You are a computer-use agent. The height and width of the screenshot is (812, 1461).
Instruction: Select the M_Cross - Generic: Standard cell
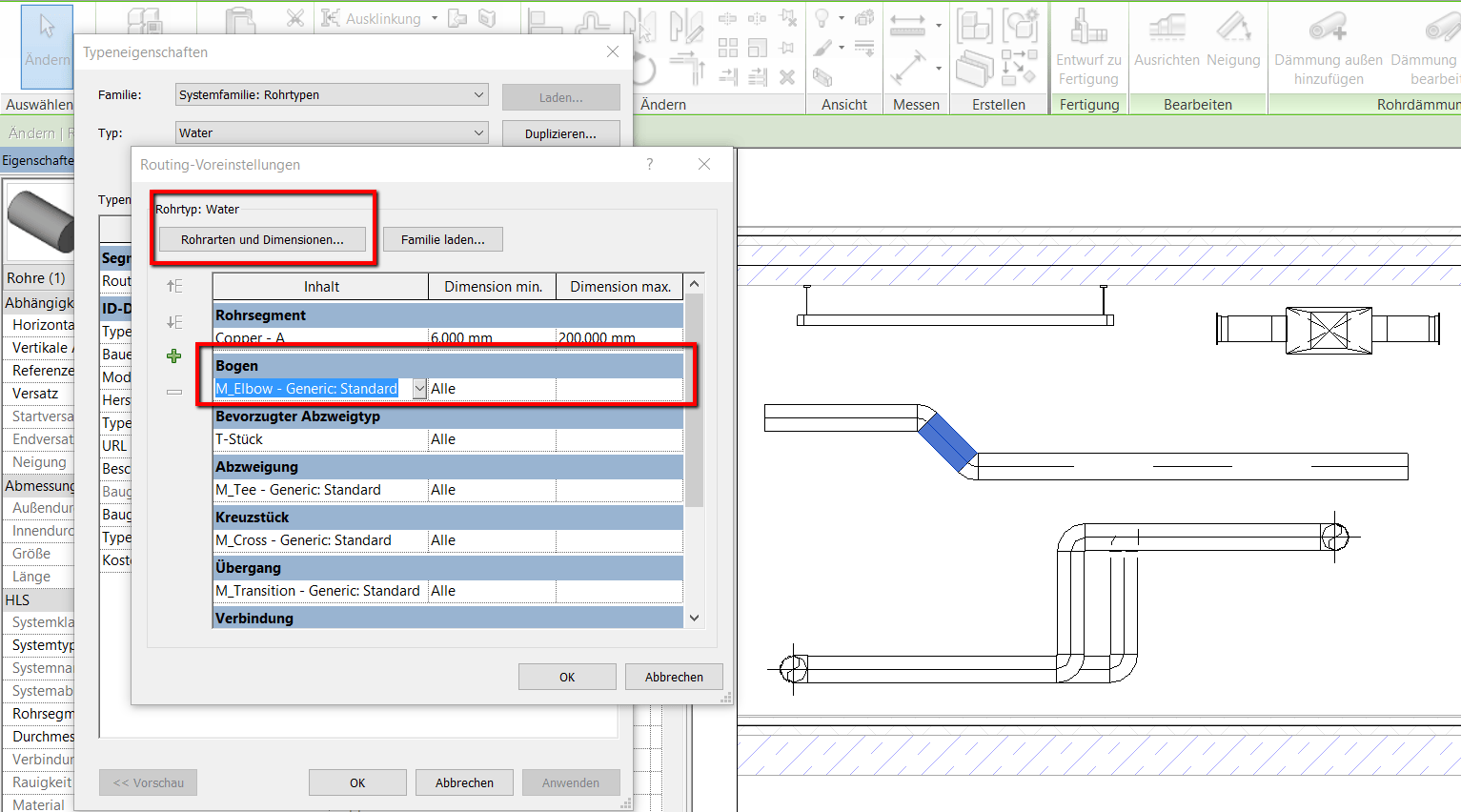pyautogui.click(x=320, y=540)
